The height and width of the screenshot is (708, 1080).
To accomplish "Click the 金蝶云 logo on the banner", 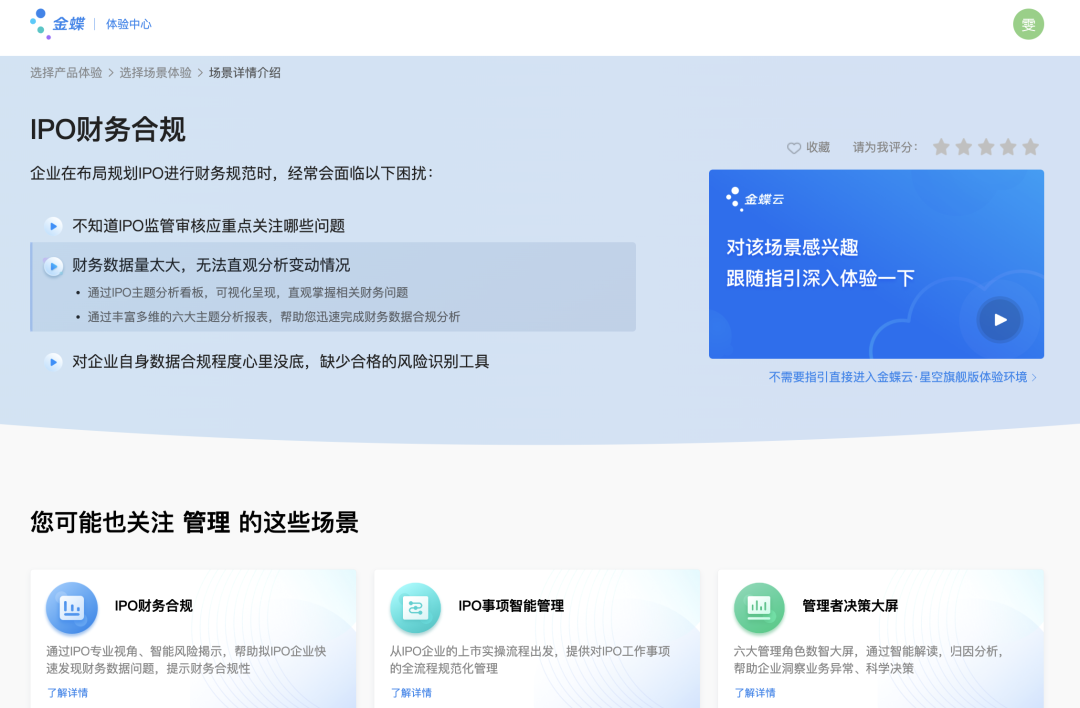I will [755, 199].
